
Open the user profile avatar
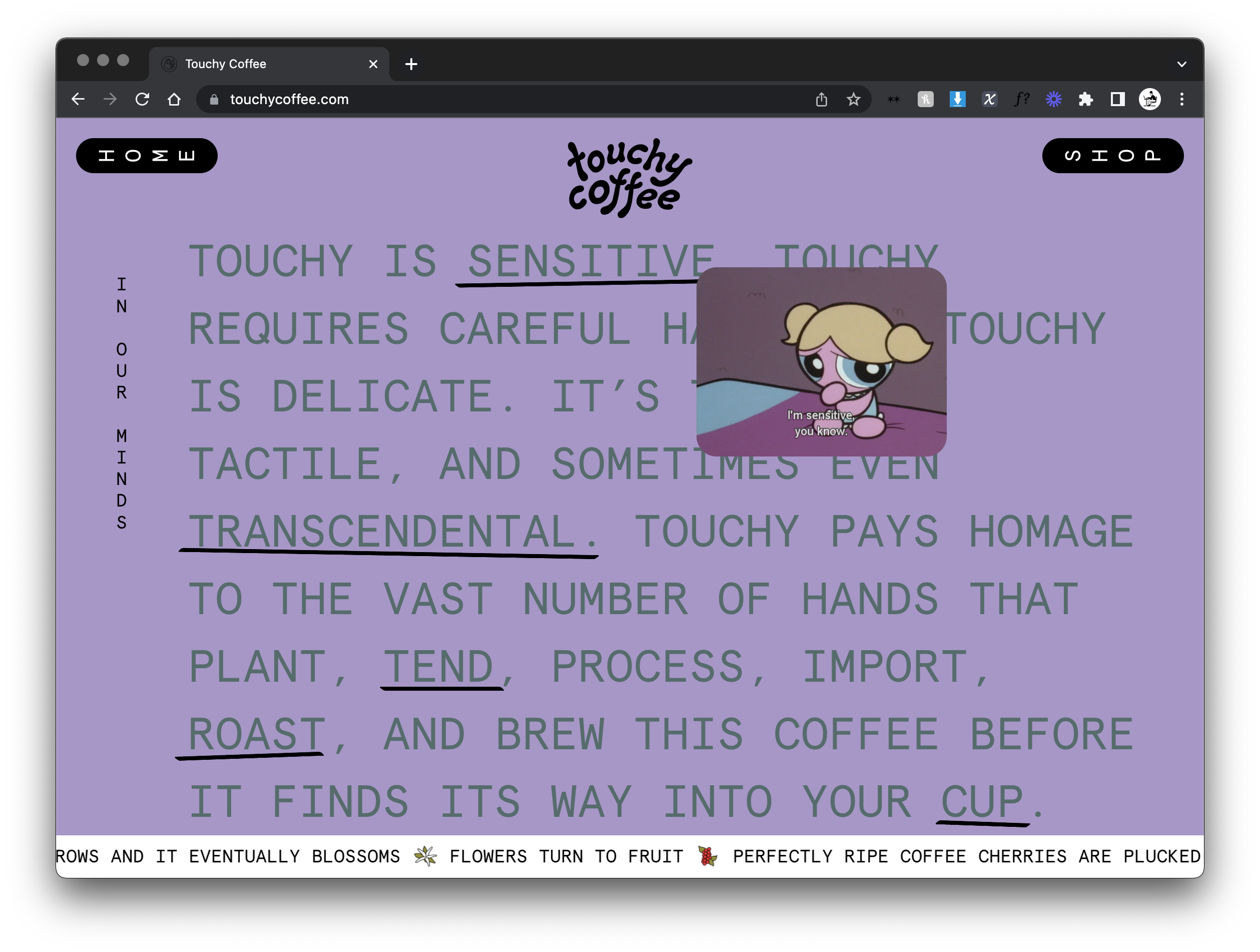1149,99
